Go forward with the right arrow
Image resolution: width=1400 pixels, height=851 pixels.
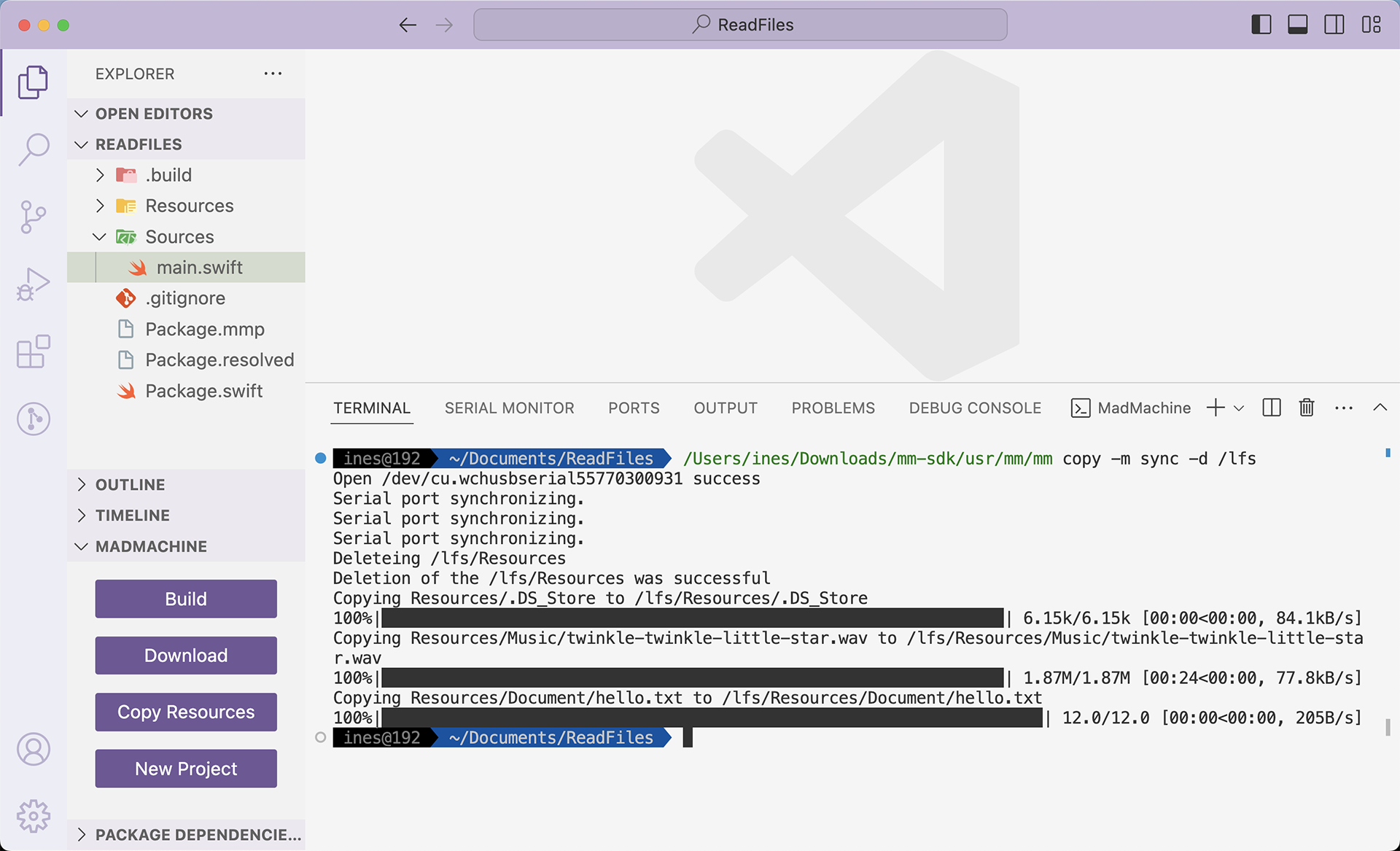tap(444, 25)
